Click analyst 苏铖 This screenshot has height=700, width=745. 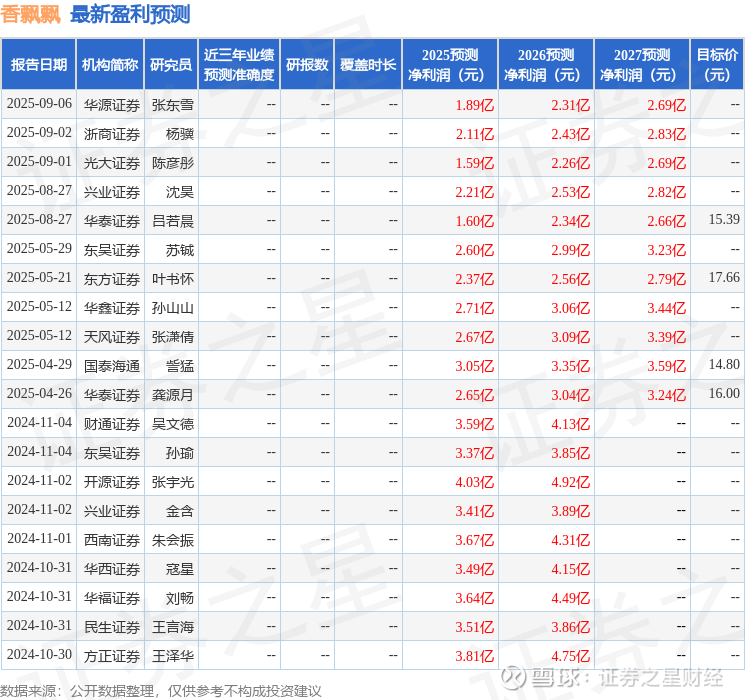pyautogui.click(x=180, y=250)
